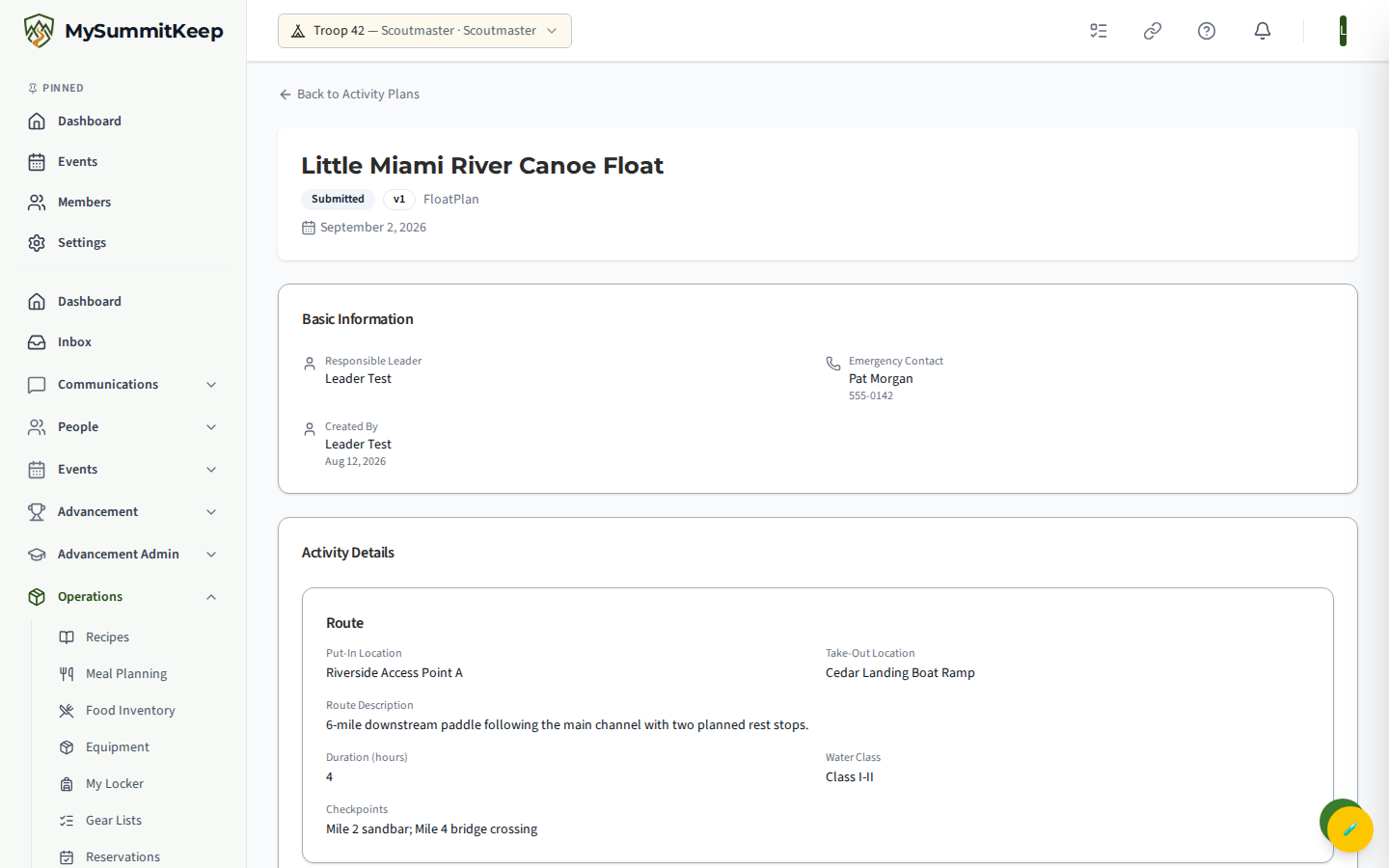Screen dimensions: 1389x868
Task: Open pinned Events item
Action: (x=123, y=161)
